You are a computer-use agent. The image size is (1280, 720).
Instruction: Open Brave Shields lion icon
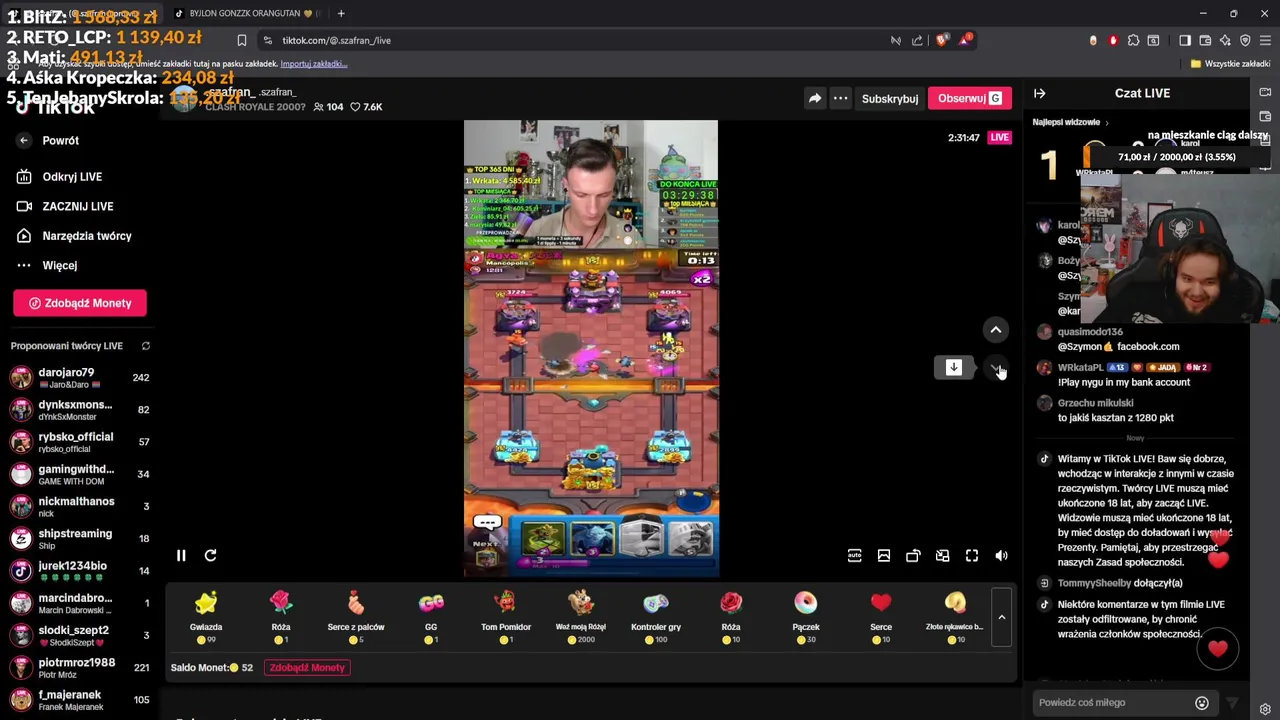(941, 41)
